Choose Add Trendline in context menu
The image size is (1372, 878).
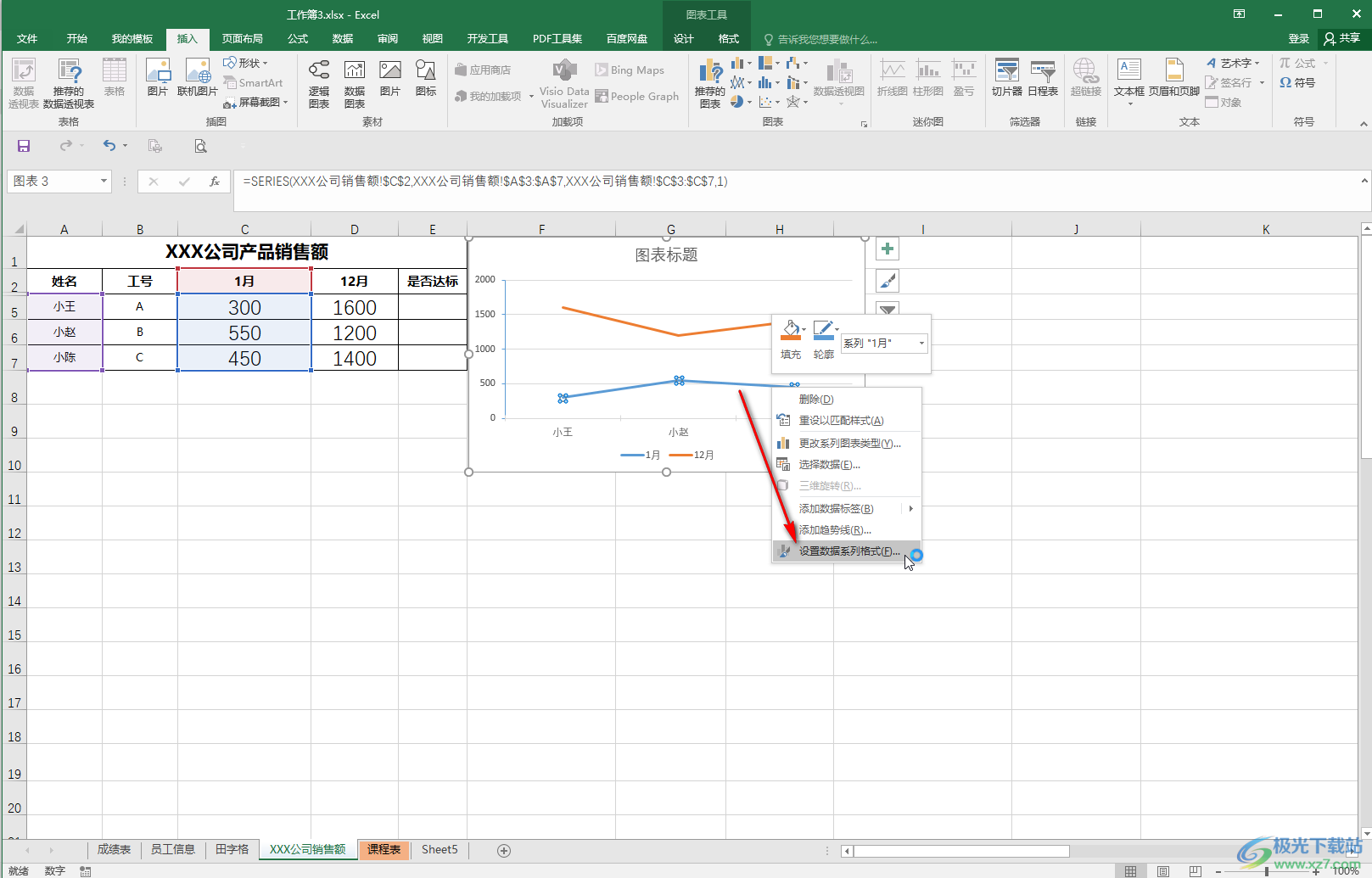847,530
